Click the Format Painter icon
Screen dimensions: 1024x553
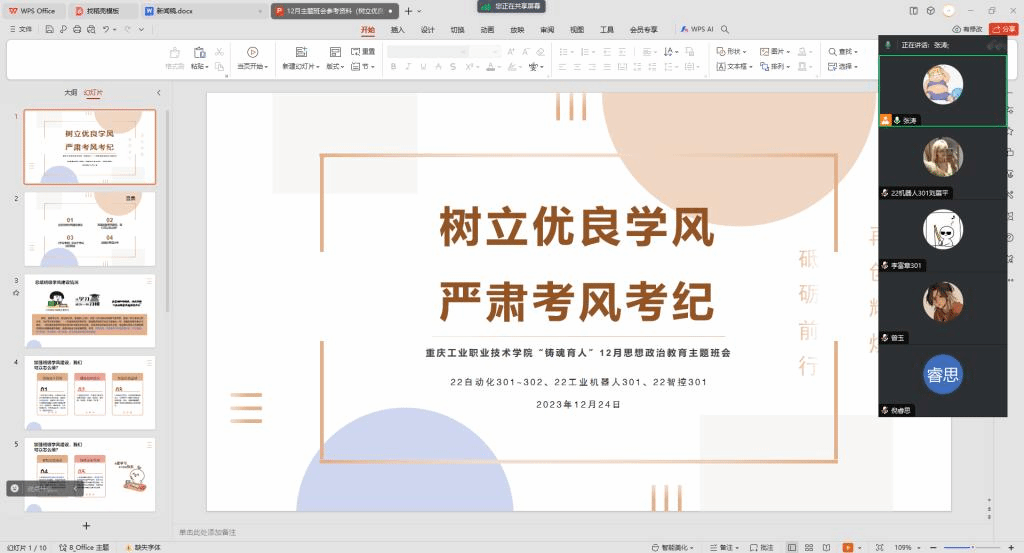(x=174, y=52)
